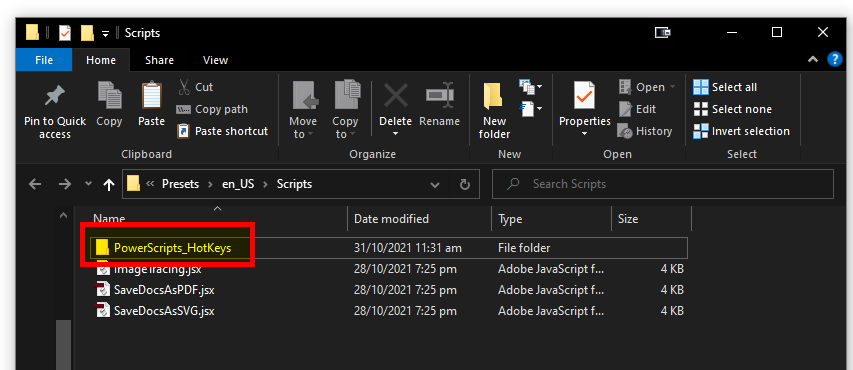Click the Copy icon in Clipboard group

coord(109,96)
